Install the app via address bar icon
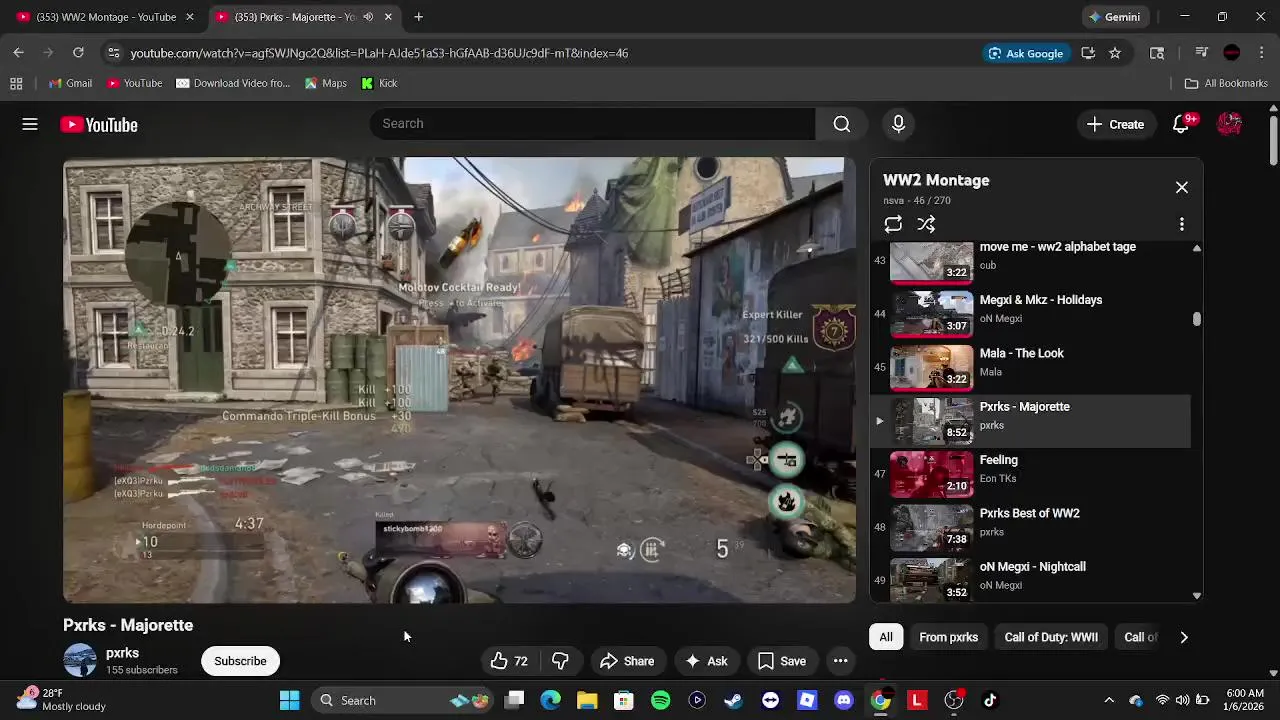The width and height of the screenshot is (1280, 720). [x=1088, y=53]
